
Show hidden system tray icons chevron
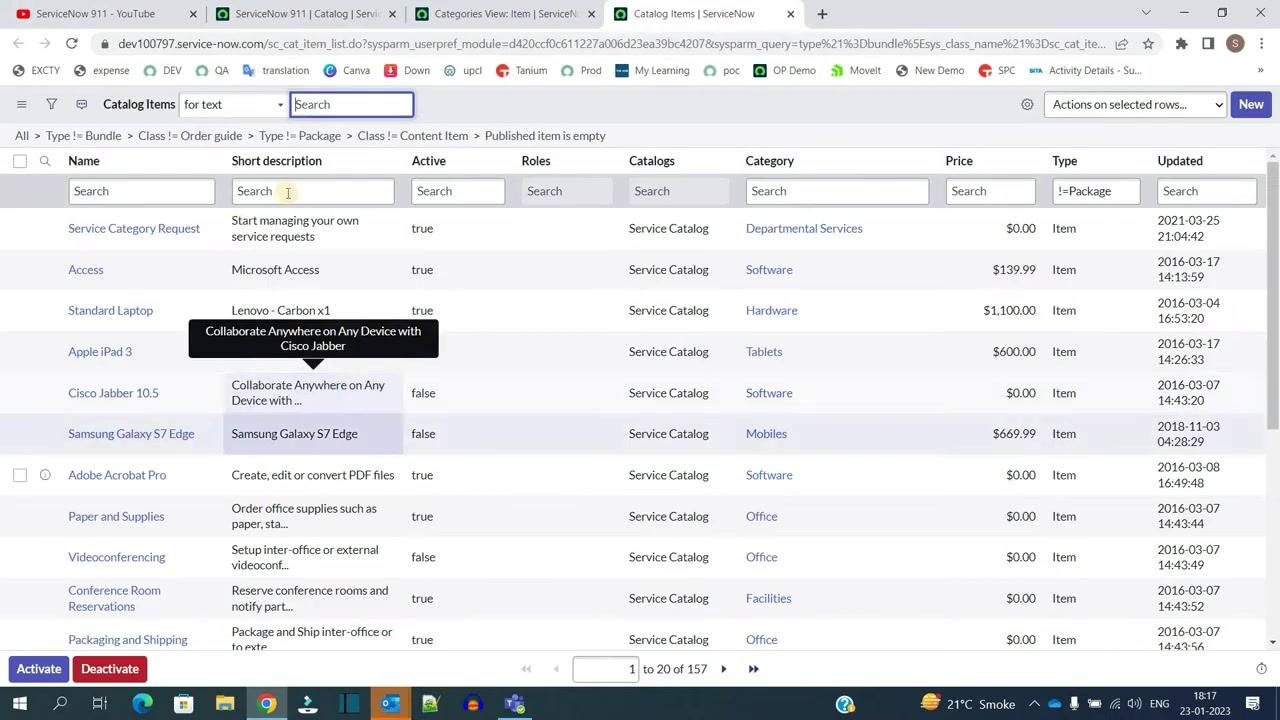[x=1034, y=704]
